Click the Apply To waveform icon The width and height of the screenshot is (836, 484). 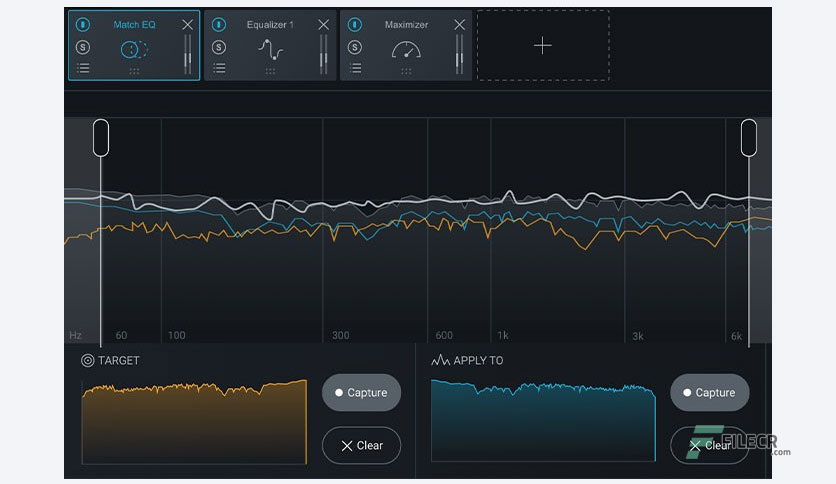pyautogui.click(x=440, y=360)
